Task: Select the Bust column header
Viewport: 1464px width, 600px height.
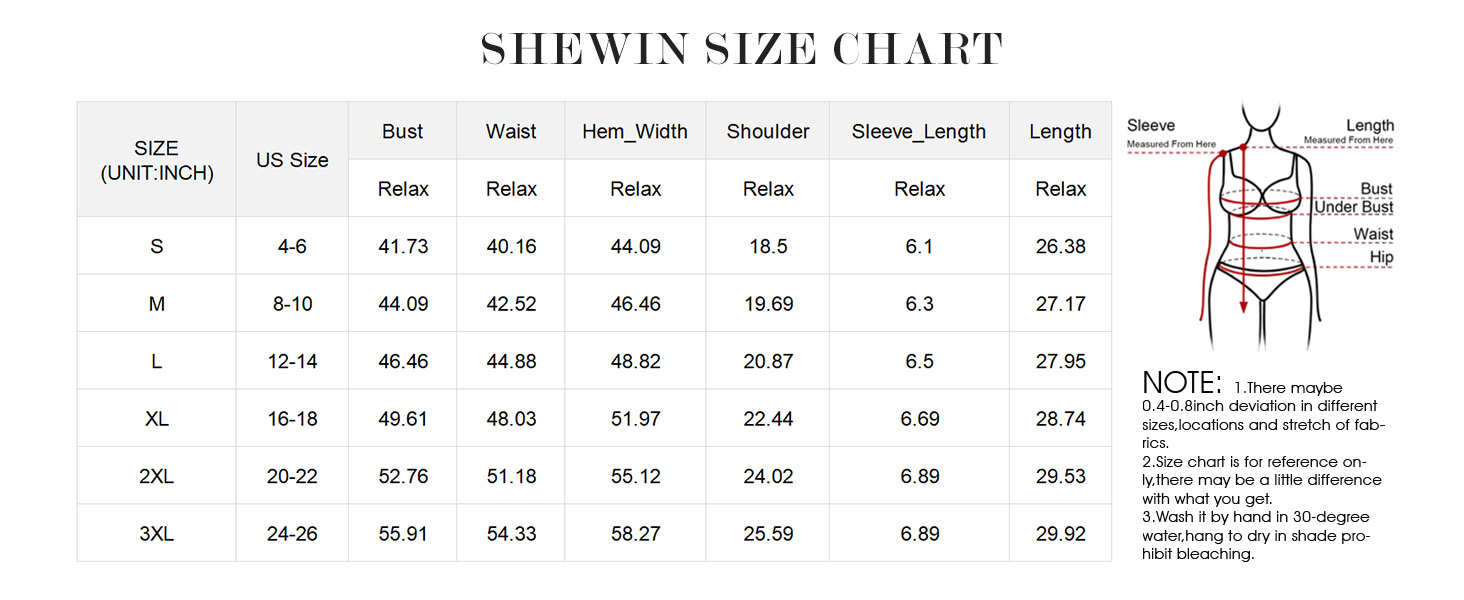Action: 403,131
